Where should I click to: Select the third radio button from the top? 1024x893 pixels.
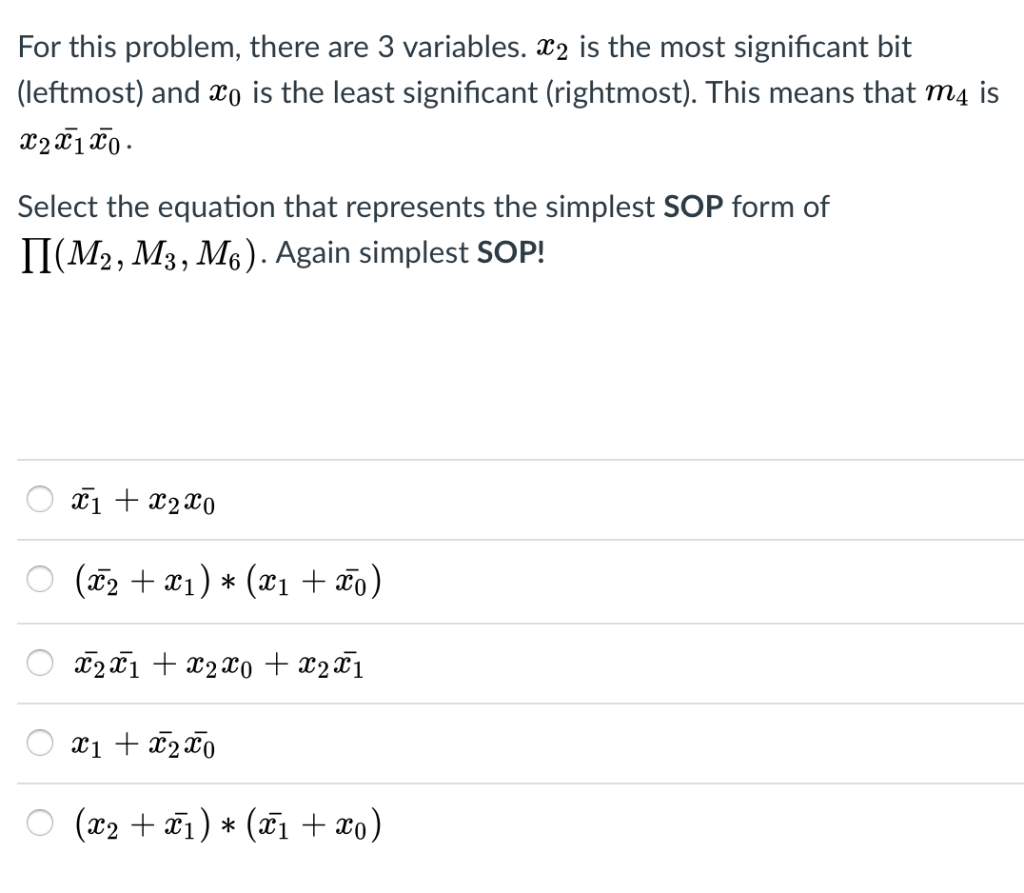39,662
